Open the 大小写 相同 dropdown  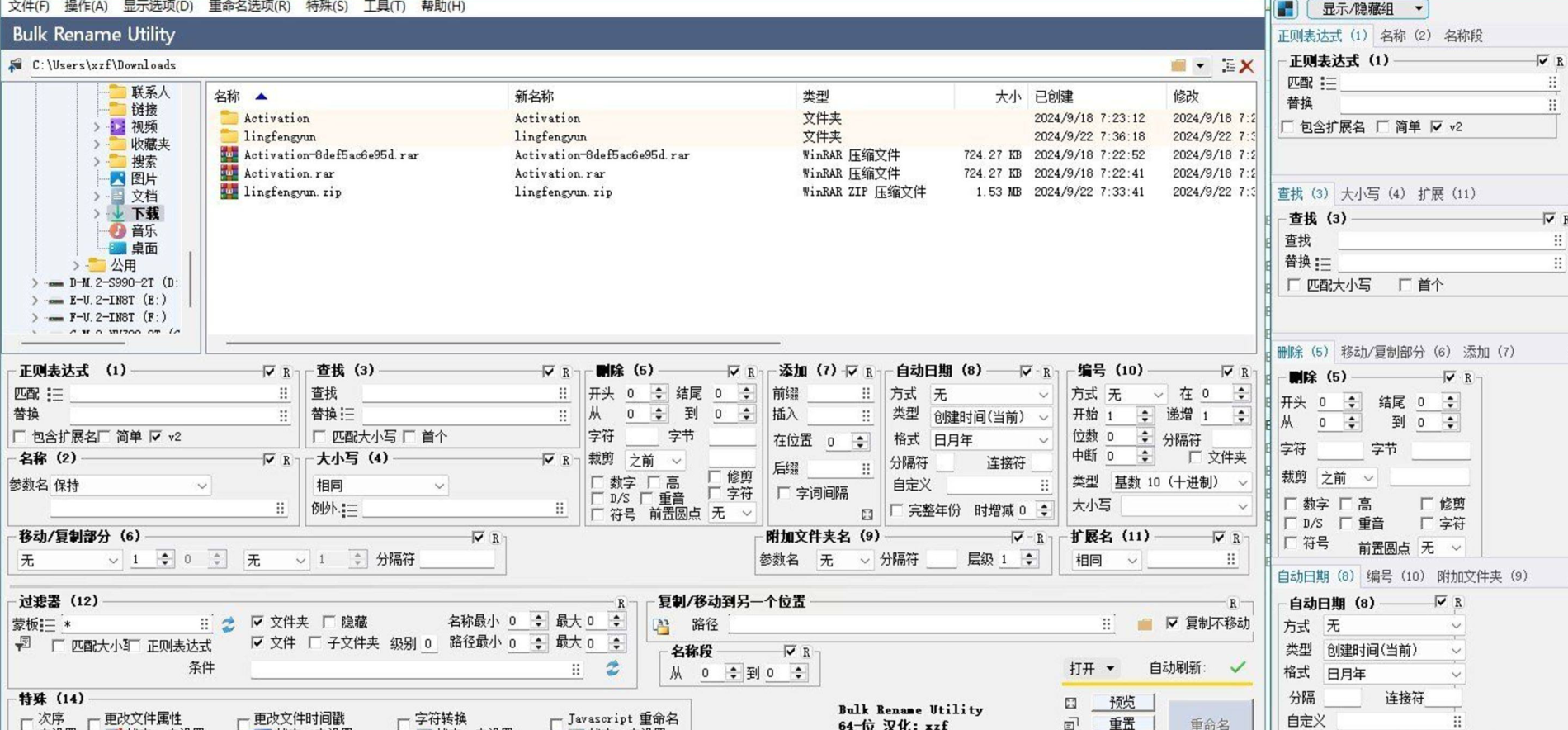pos(380,486)
